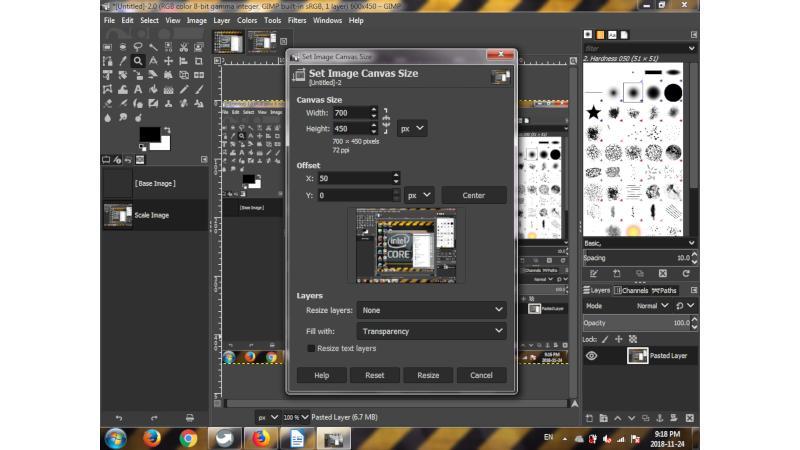The width and height of the screenshot is (800, 450).
Task: Click the Resize button
Action: tap(428, 375)
